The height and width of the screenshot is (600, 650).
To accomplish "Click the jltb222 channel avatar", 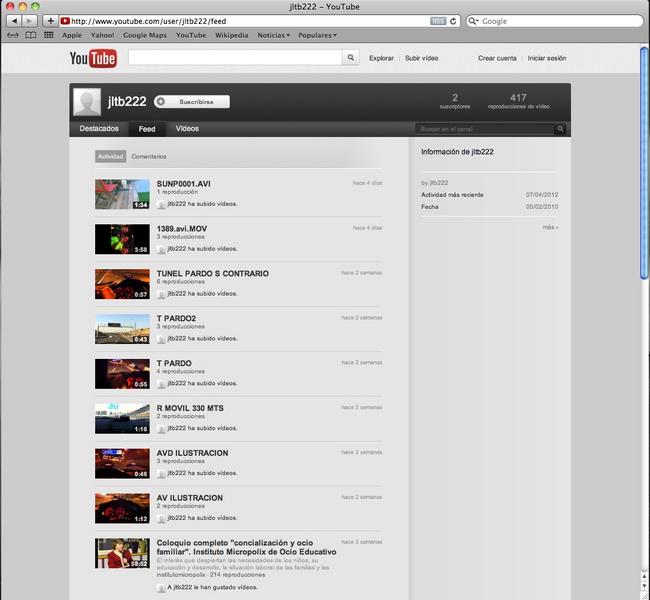I will point(88,102).
